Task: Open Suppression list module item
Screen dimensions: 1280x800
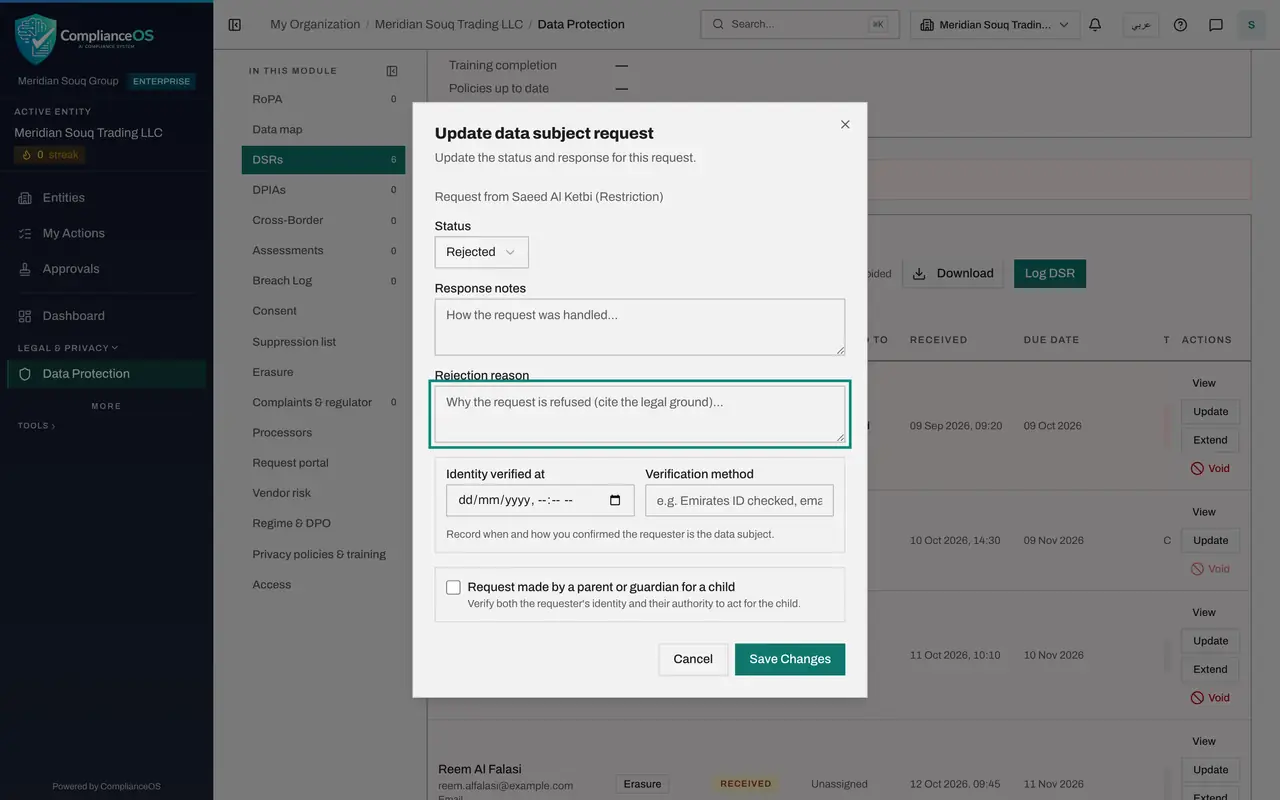Action: pyautogui.click(x=323, y=342)
